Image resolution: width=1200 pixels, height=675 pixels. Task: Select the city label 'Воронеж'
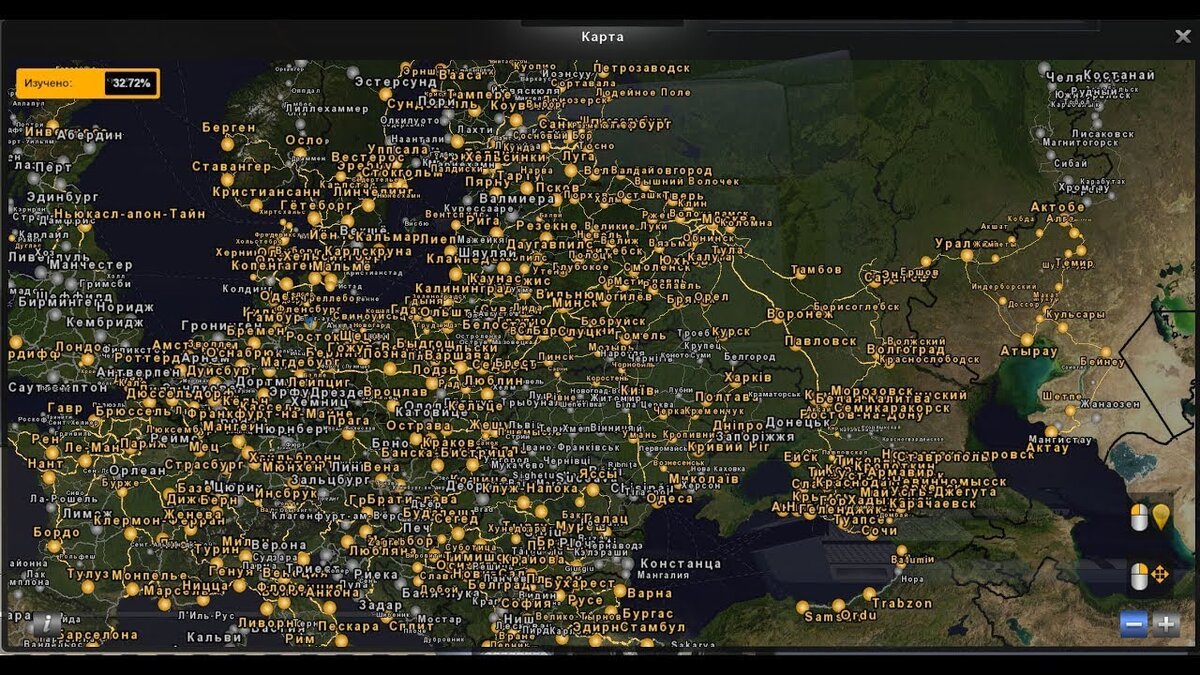(800, 314)
